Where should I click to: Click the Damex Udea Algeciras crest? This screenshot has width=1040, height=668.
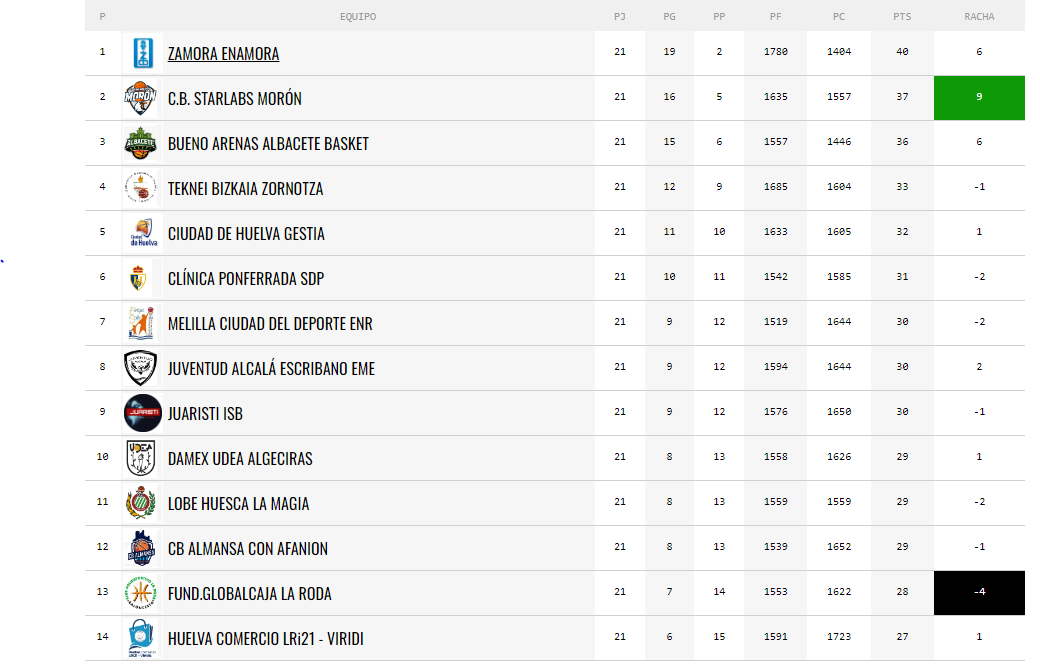(141, 458)
